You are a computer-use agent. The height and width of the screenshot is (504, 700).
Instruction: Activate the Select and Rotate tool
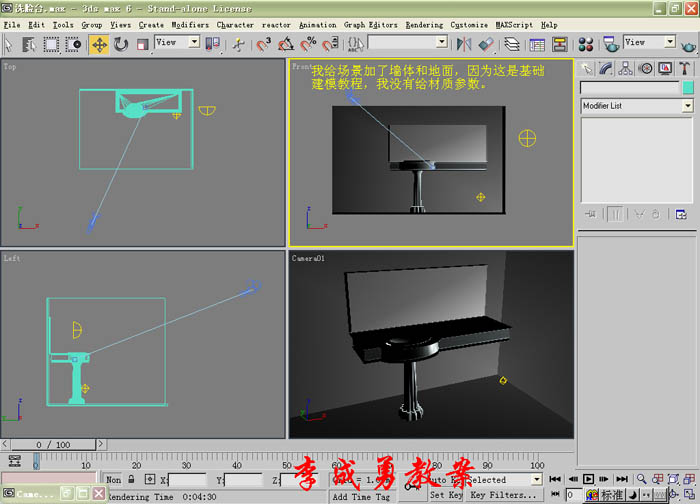[121, 44]
